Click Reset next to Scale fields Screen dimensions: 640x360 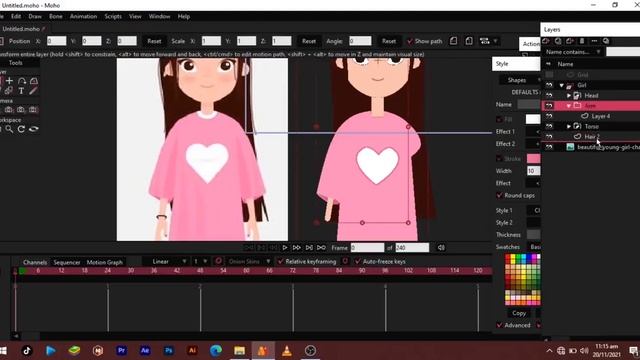[309, 41]
